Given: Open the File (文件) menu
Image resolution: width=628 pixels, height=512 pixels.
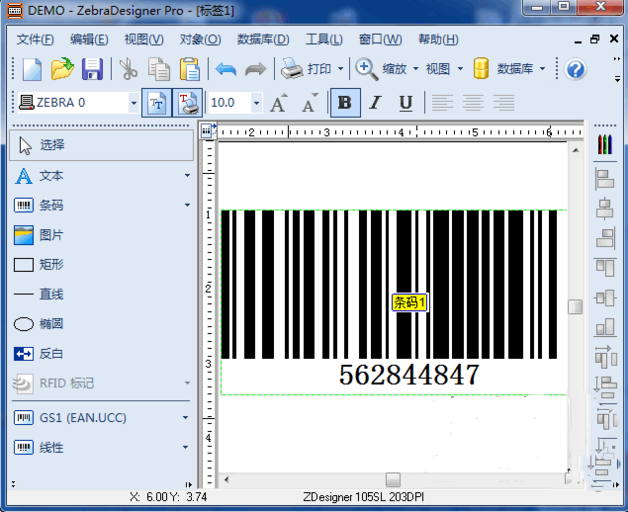Looking at the screenshot, I should [x=35, y=39].
